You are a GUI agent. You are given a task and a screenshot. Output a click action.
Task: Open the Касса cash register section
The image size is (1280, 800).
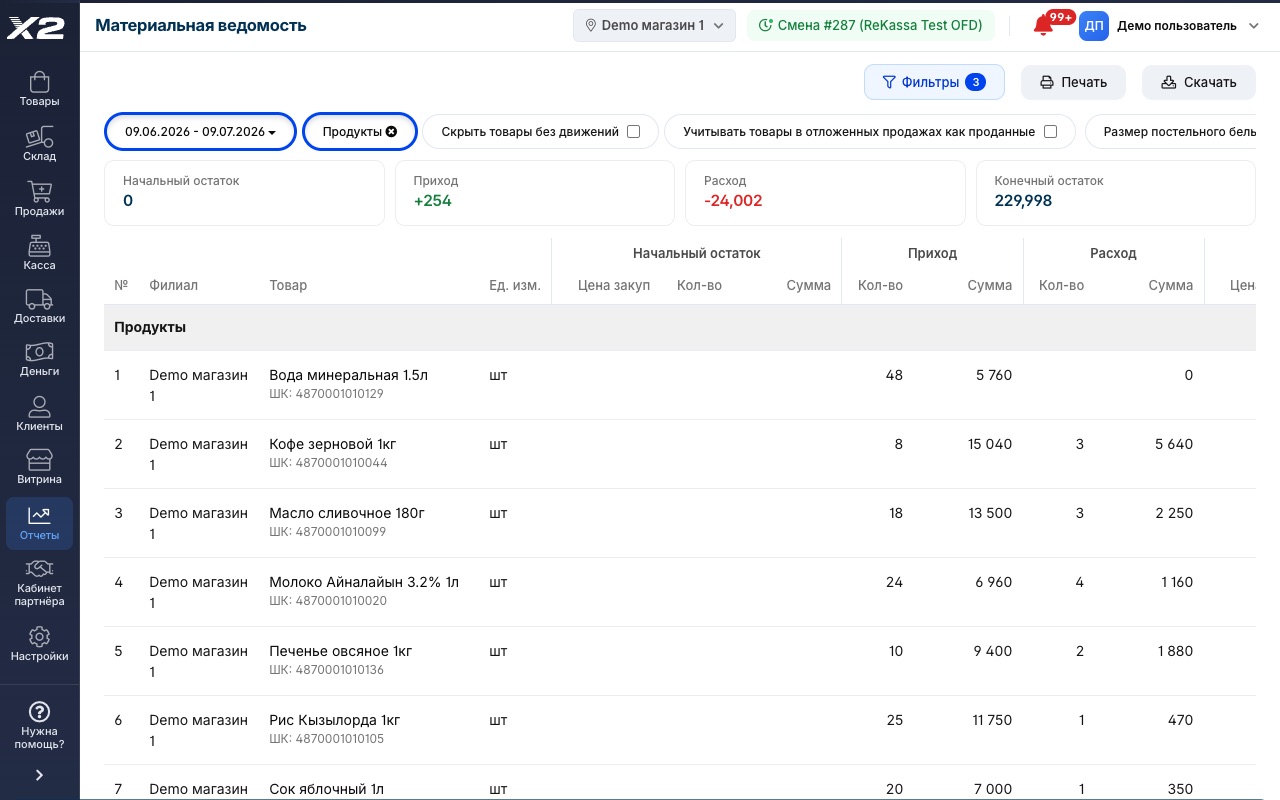click(x=39, y=253)
